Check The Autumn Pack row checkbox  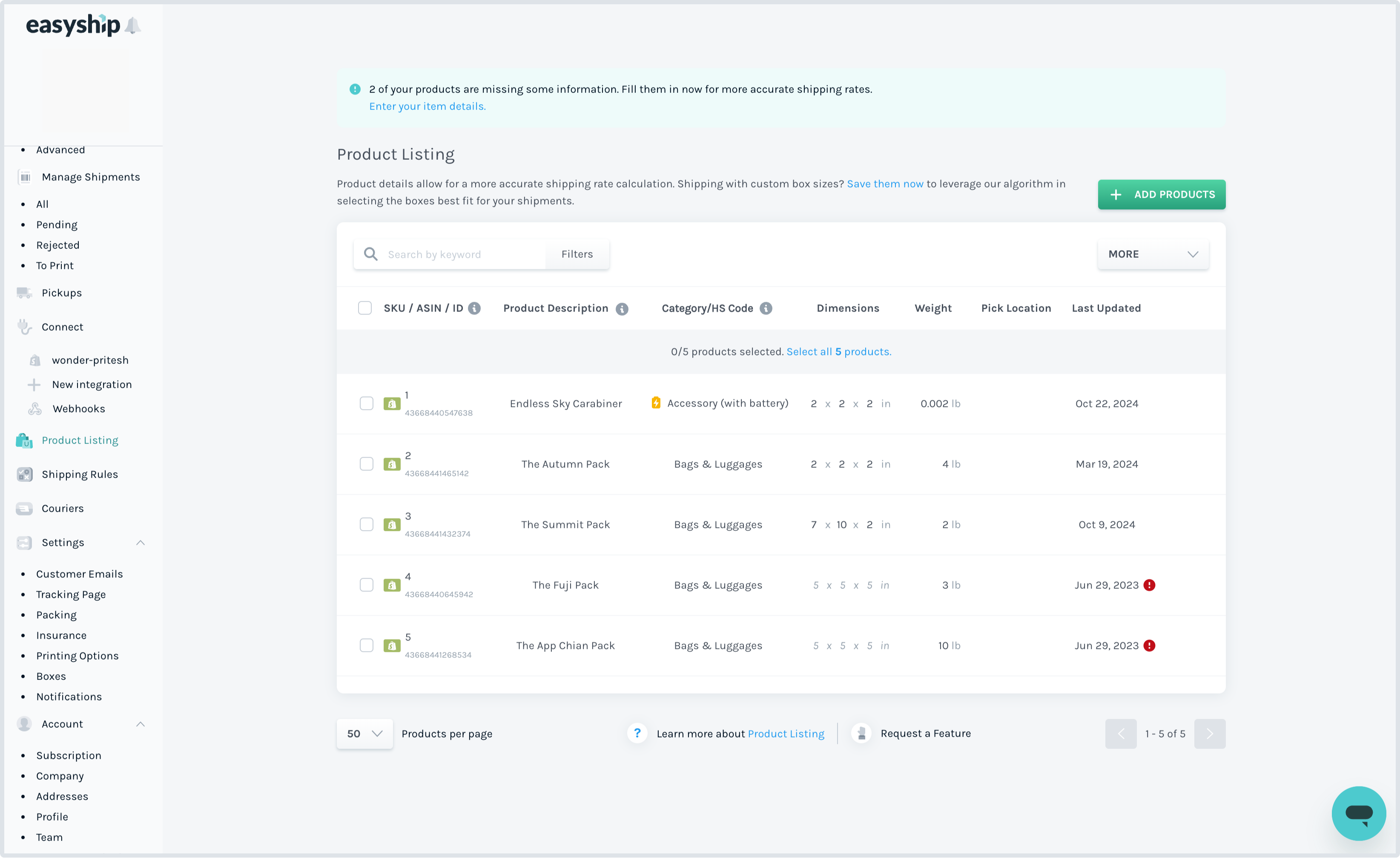[x=367, y=464]
